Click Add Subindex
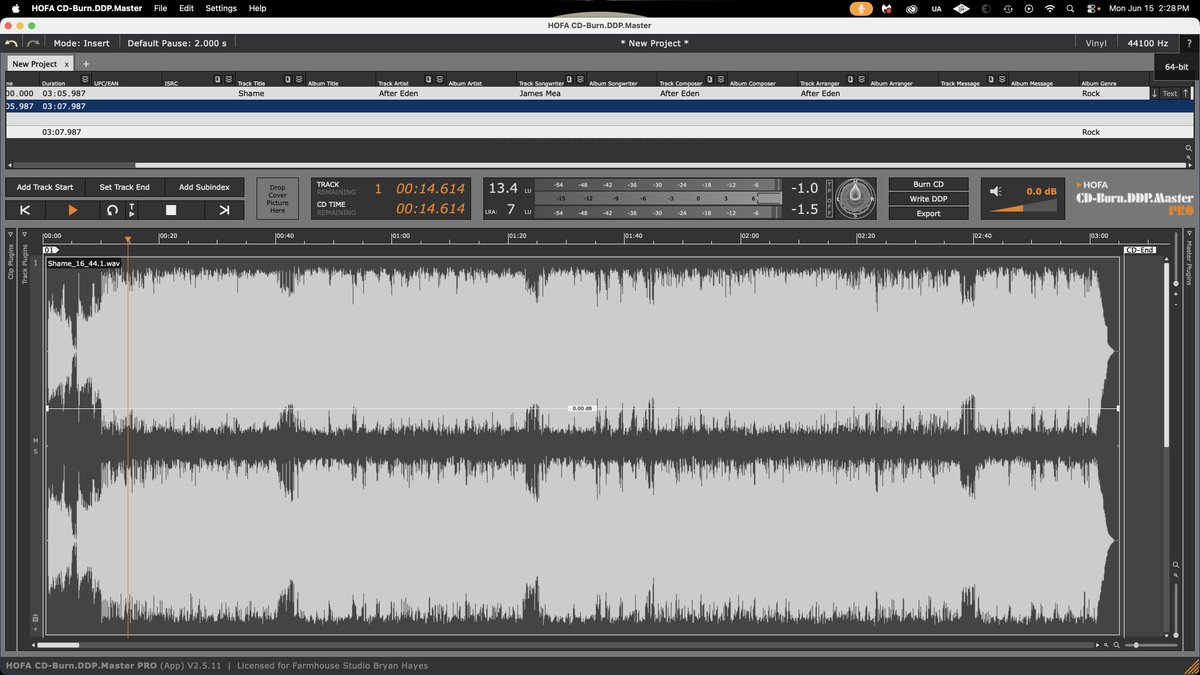 [204, 187]
